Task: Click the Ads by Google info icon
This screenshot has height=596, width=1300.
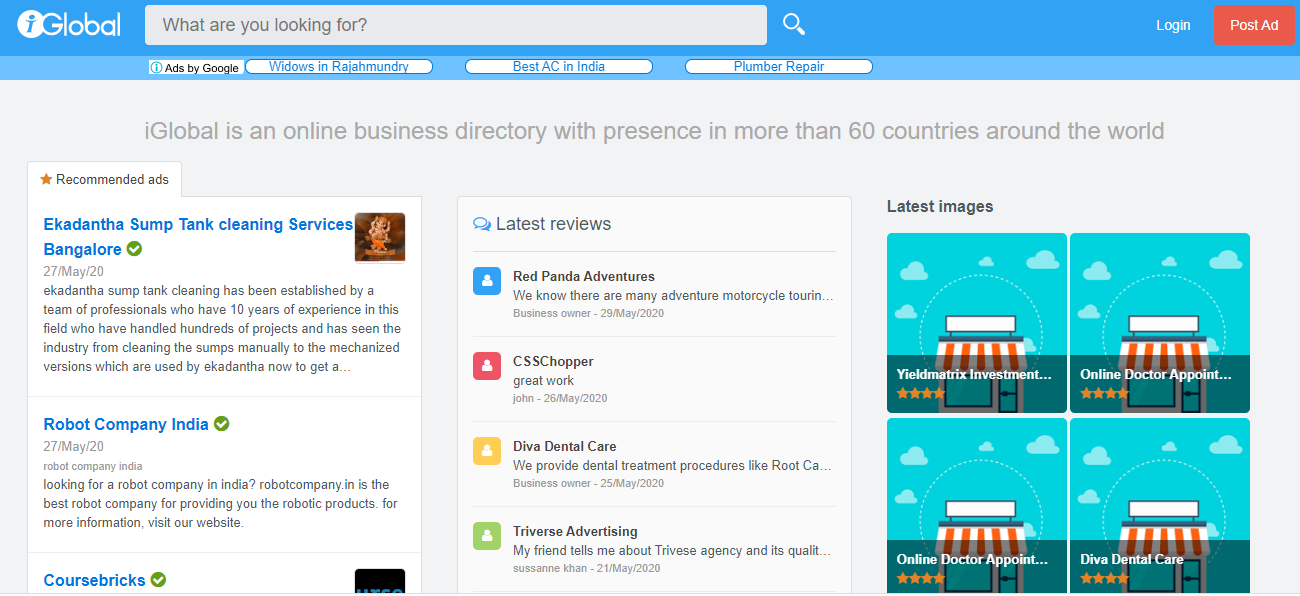Action: click(156, 68)
